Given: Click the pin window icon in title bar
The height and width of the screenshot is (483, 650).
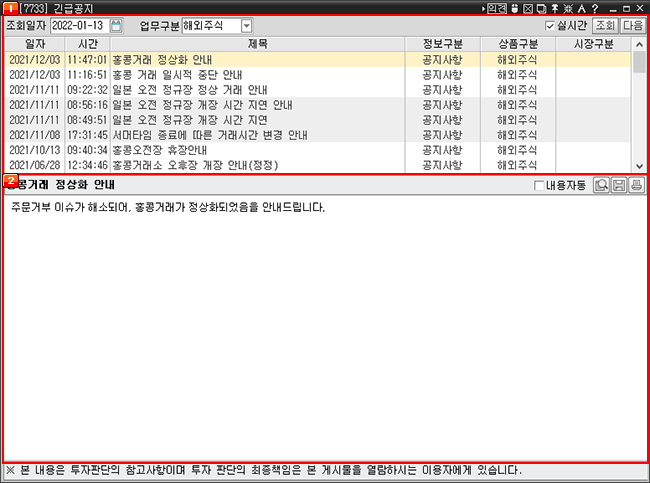Looking at the screenshot, I should coord(554,8).
